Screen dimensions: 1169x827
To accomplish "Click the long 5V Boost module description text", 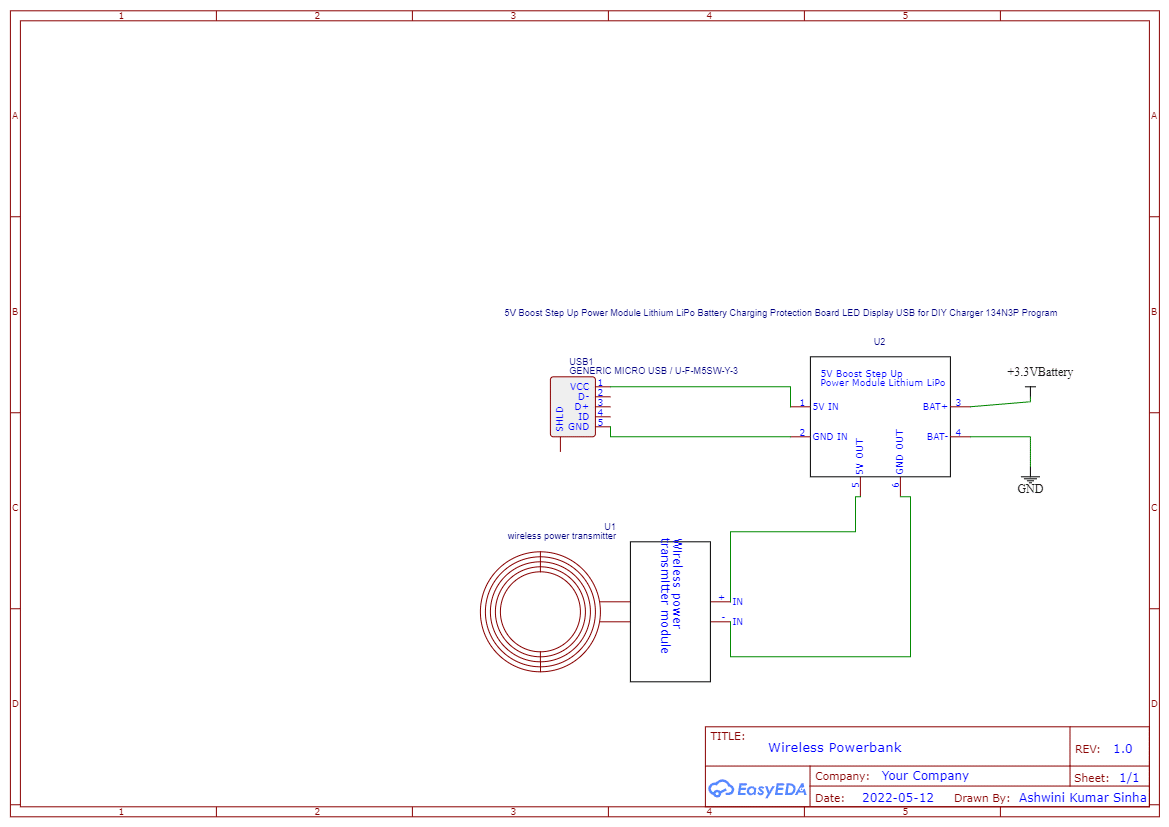I will point(780,313).
